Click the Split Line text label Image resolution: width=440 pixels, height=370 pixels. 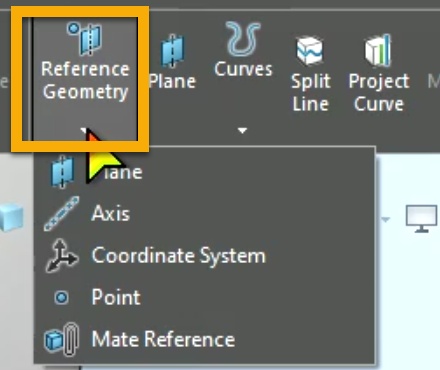(311, 92)
